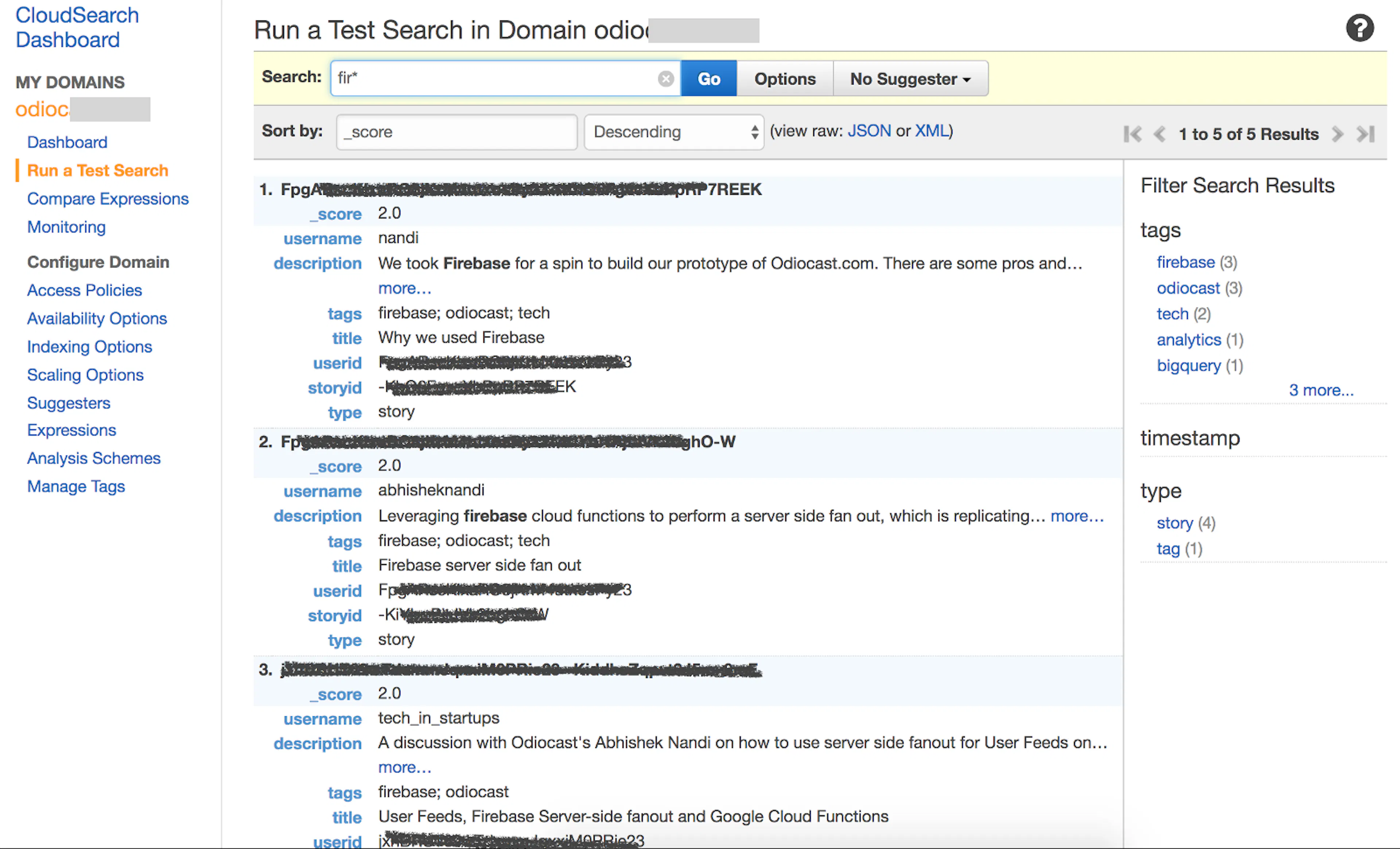This screenshot has width=1400, height=849.
Task: Open Analysis Schemes in sidebar
Action: pyautogui.click(x=94, y=458)
